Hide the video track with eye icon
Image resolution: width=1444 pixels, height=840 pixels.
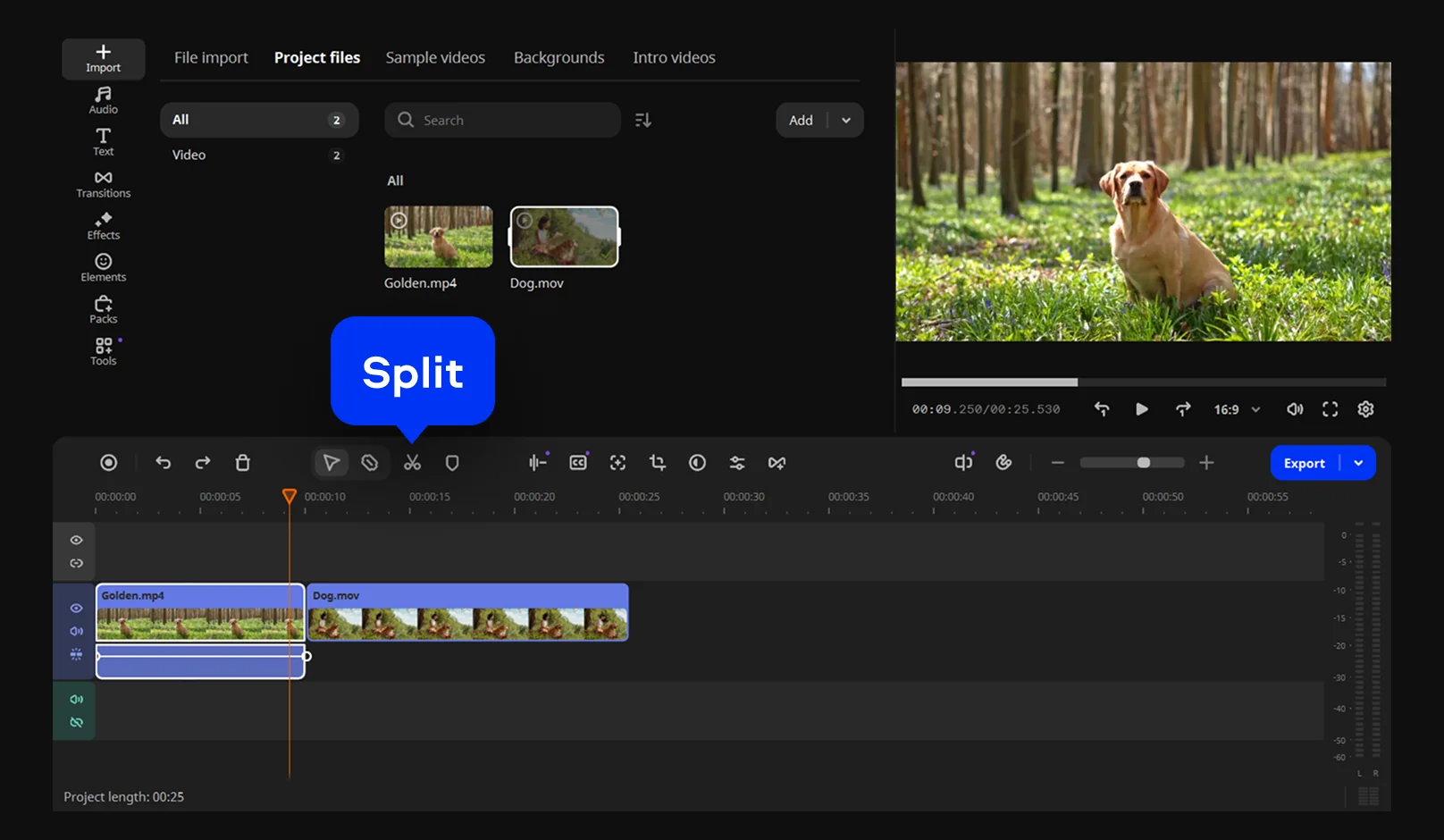pyautogui.click(x=77, y=608)
